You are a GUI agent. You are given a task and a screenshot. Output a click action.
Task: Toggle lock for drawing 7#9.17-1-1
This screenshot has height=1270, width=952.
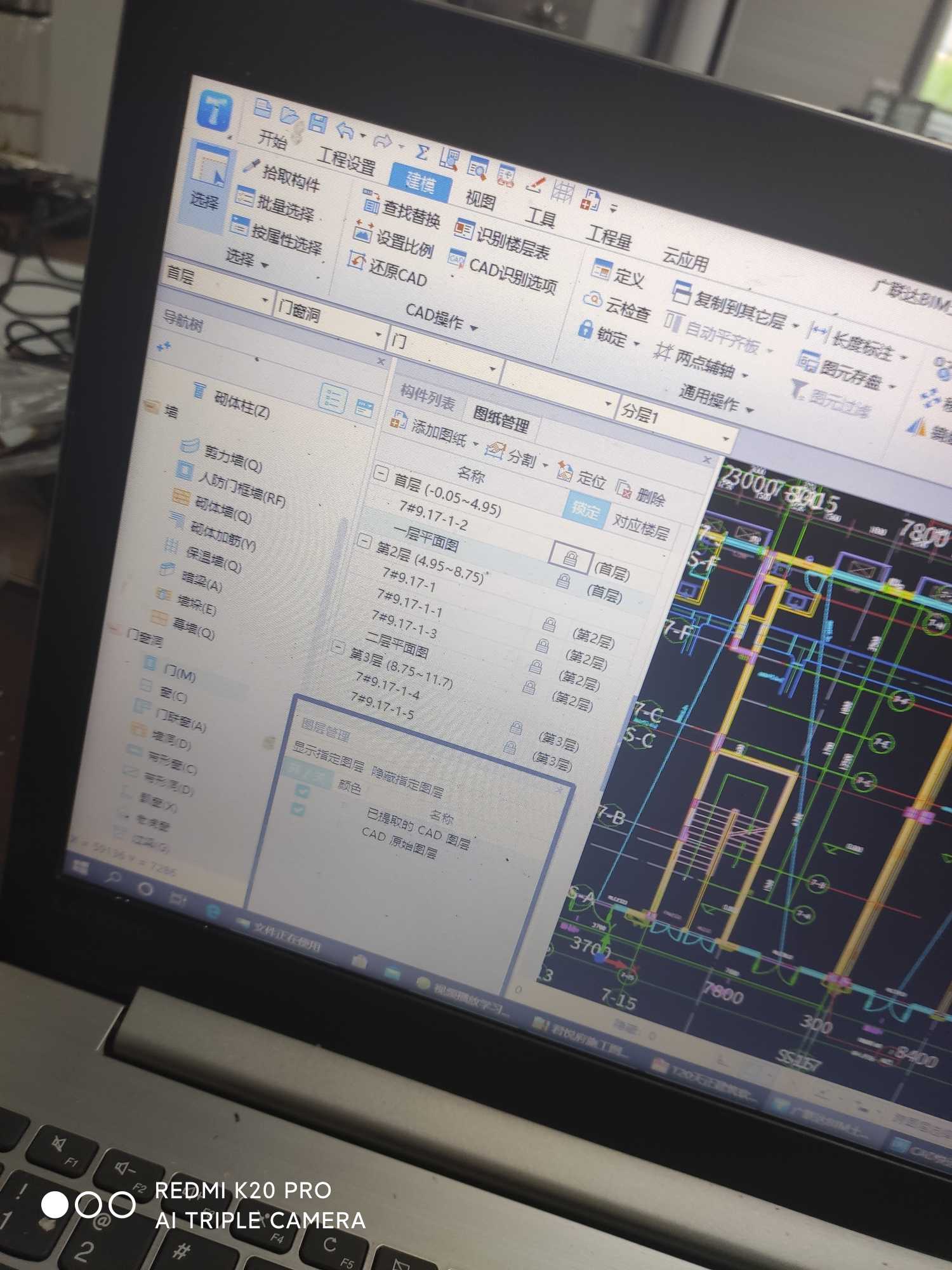(x=542, y=645)
